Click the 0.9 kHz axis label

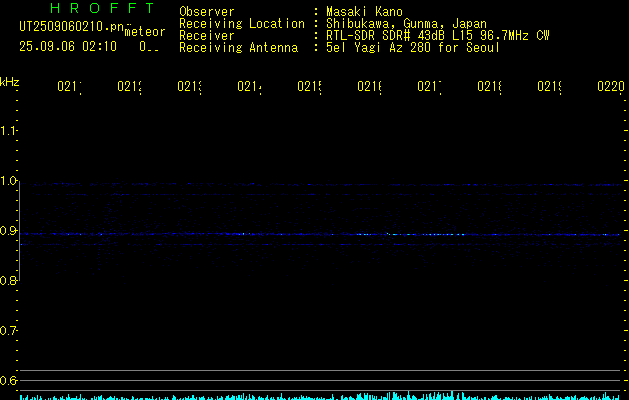8,231
